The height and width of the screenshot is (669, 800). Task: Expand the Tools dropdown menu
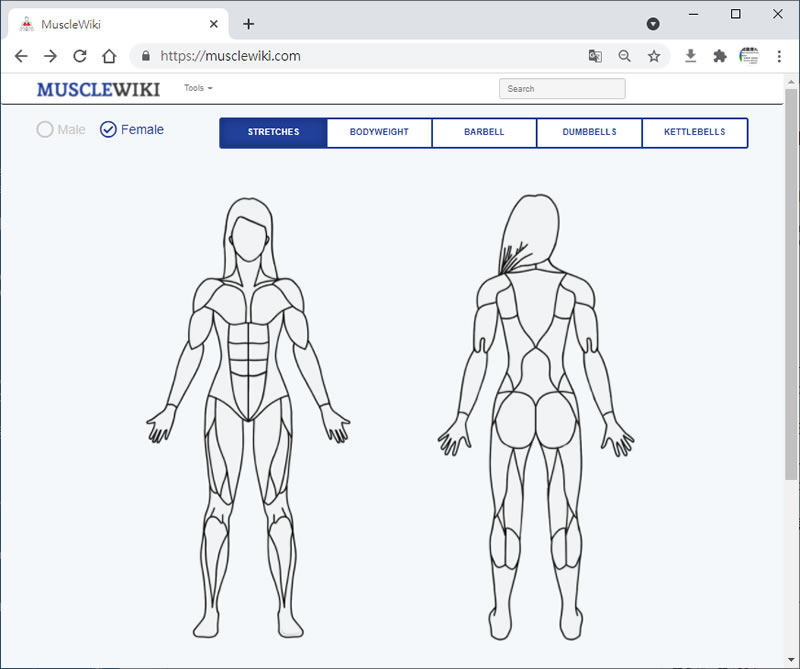pyautogui.click(x=198, y=88)
